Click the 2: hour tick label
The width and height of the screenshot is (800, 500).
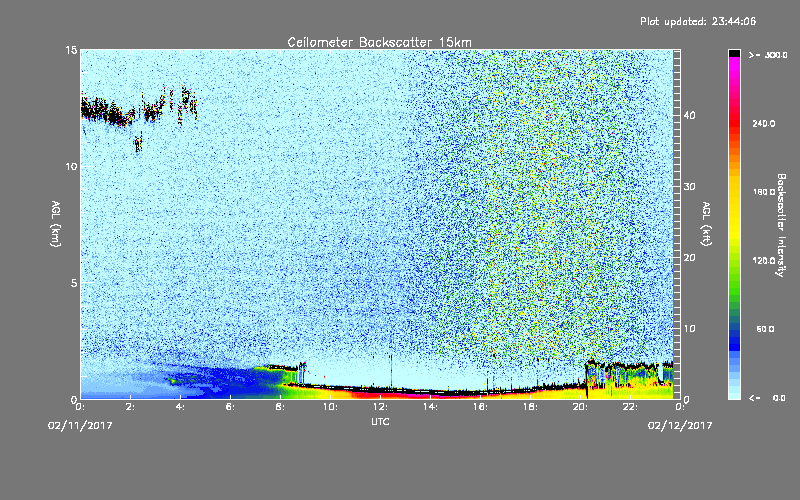[x=131, y=407]
